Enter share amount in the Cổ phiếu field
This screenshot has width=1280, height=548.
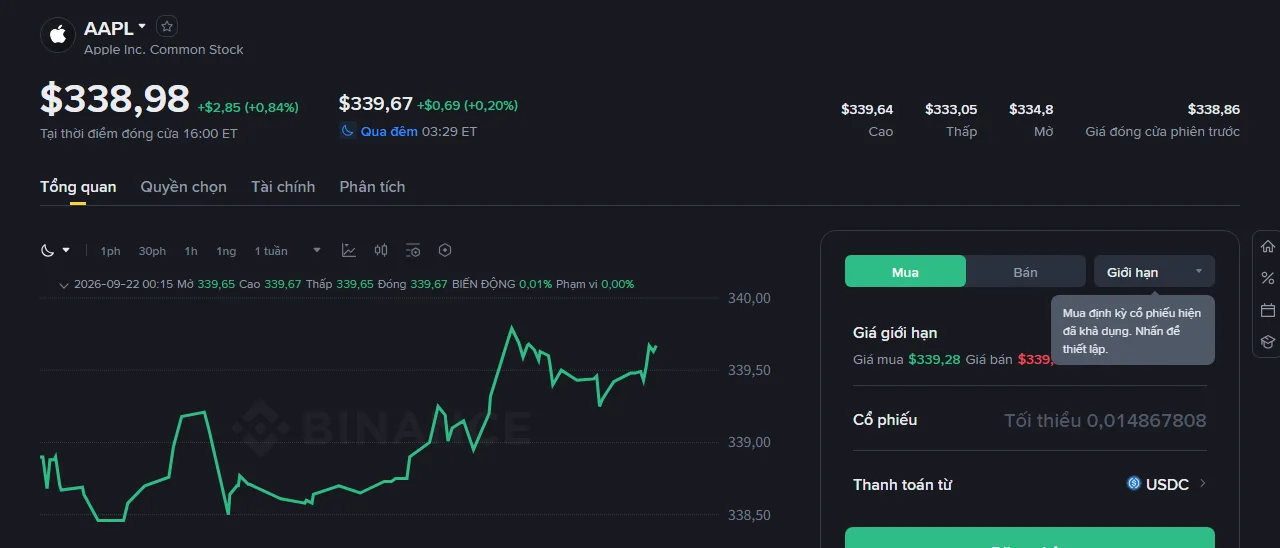pos(1030,420)
